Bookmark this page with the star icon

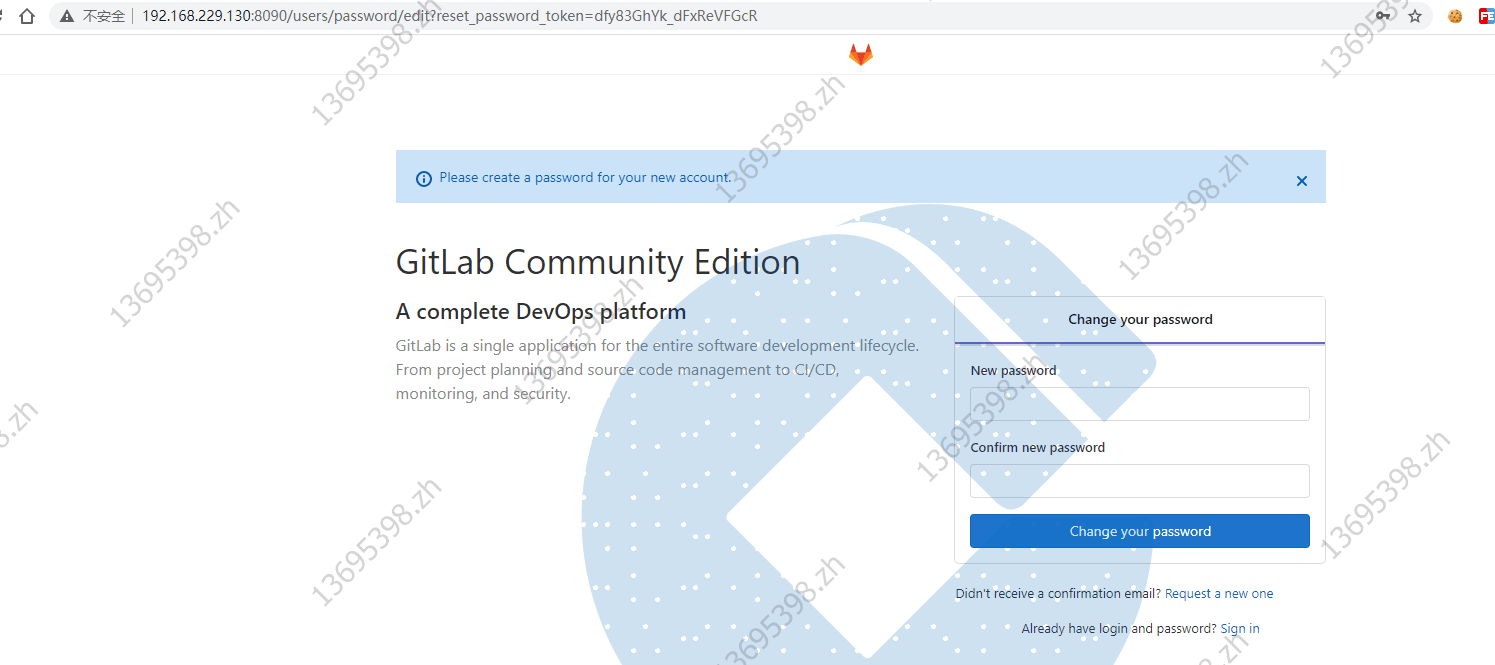tap(1415, 16)
